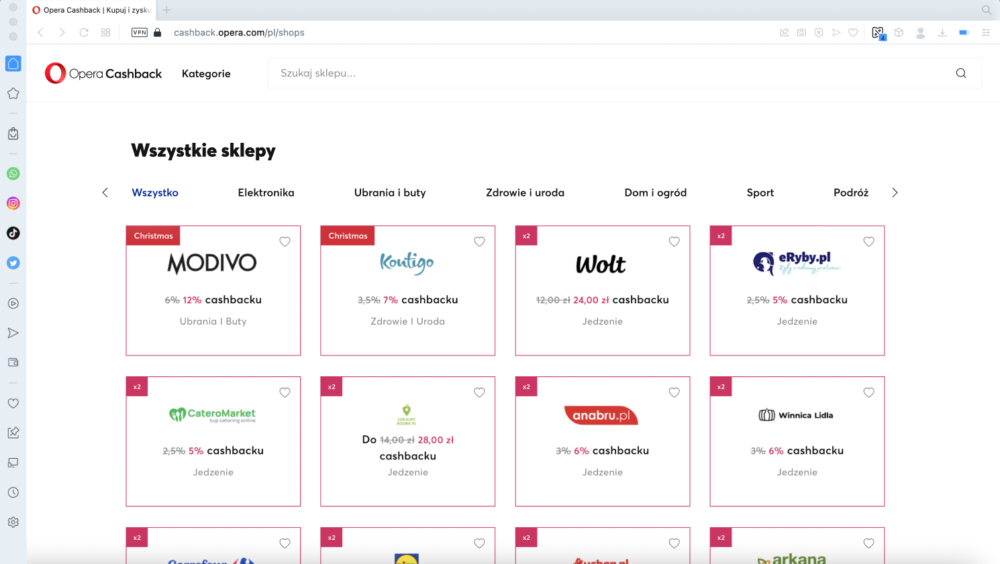
Task: Open WhatsApp in the Opera sidebar
Action: click(13, 174)
